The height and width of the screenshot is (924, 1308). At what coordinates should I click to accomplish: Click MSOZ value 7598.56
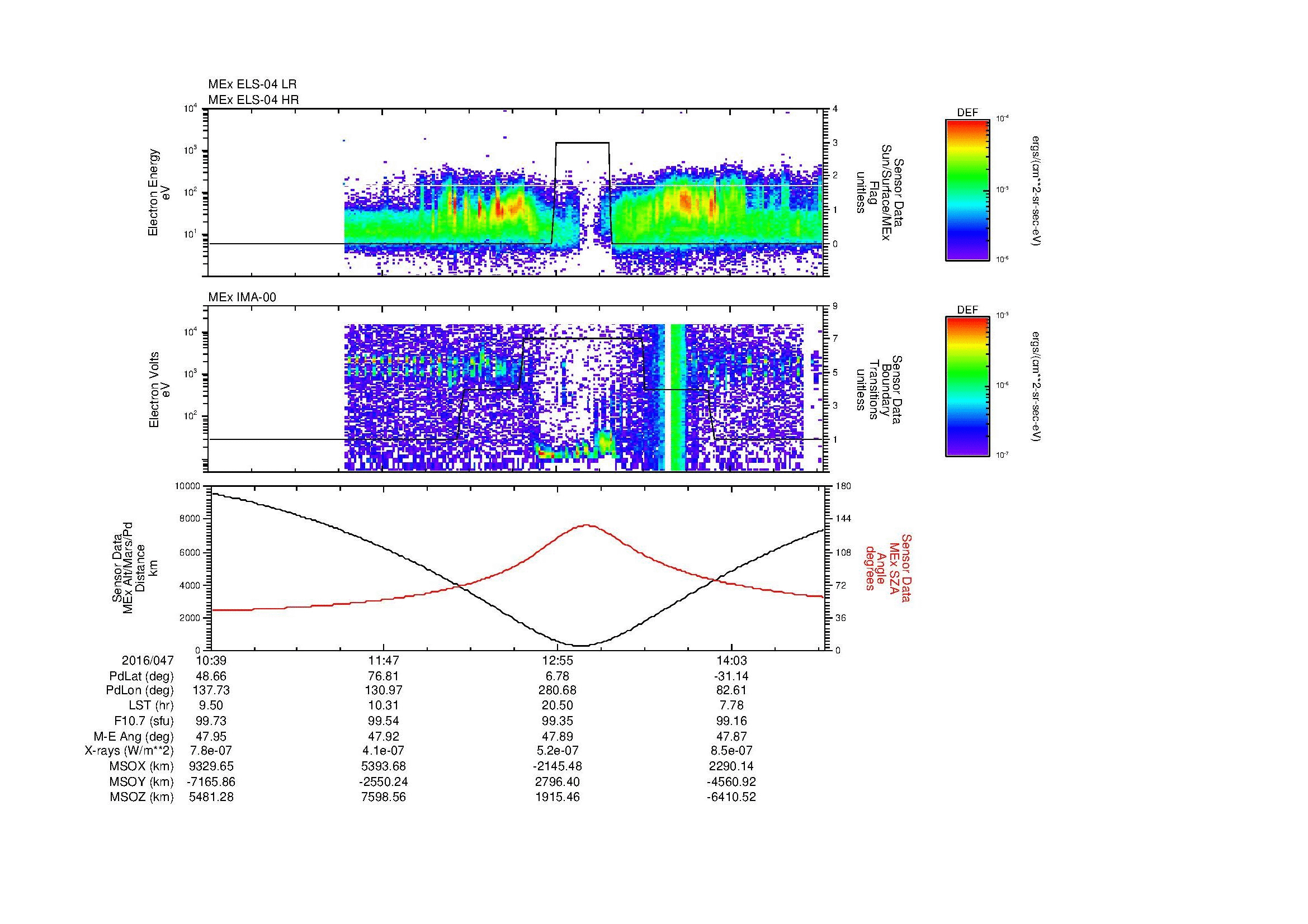384,797
